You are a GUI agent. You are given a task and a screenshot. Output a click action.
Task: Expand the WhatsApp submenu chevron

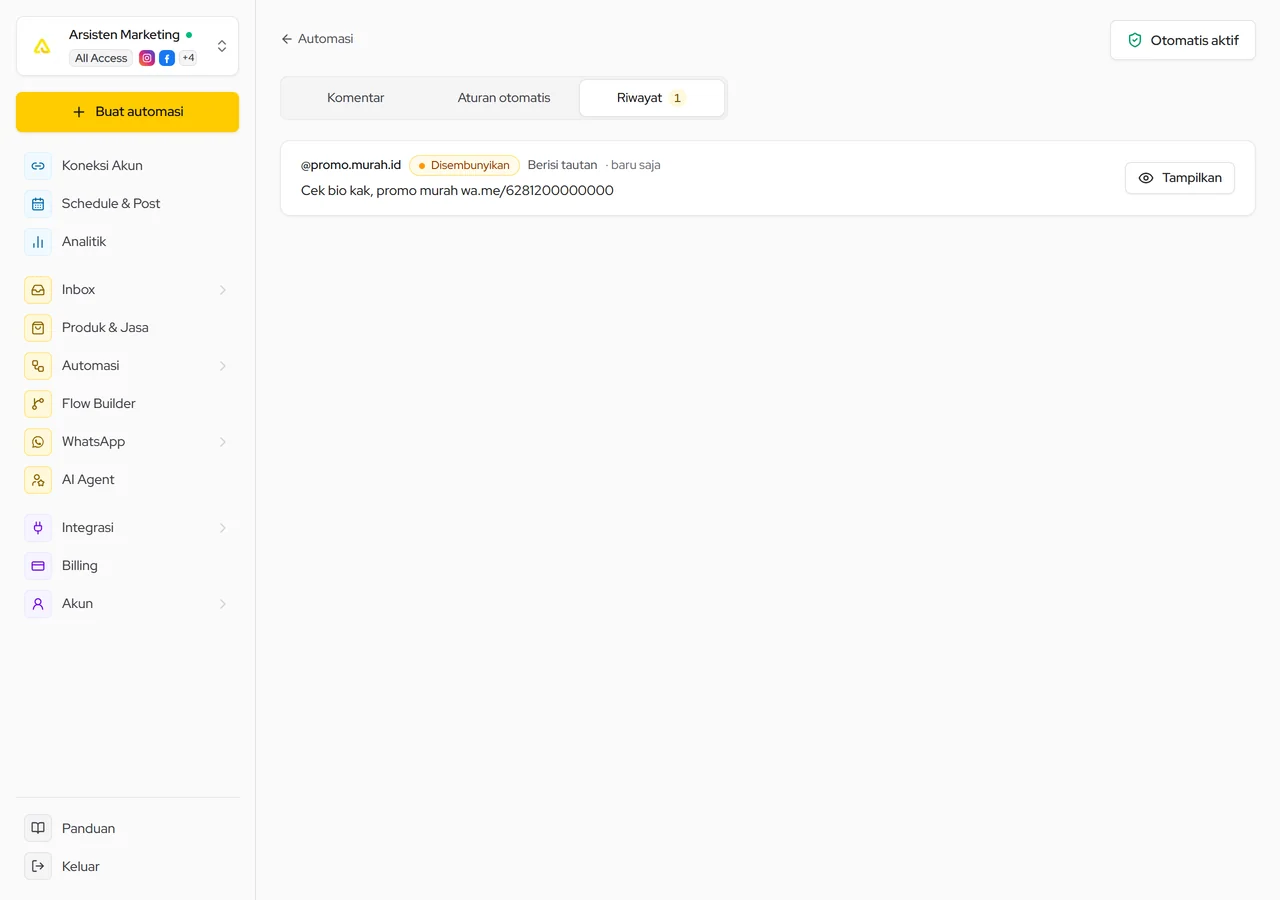click(x=223, y=442)
